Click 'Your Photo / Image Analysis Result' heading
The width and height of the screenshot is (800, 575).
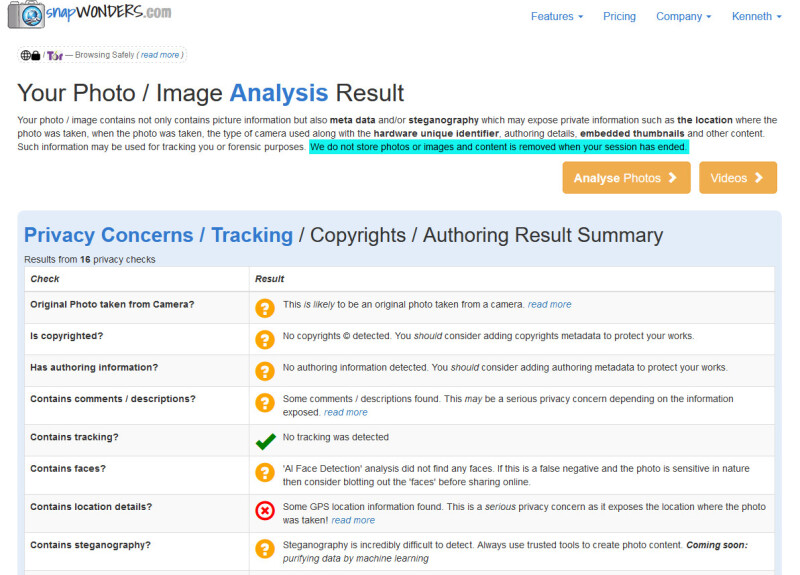tap(211, 93)
